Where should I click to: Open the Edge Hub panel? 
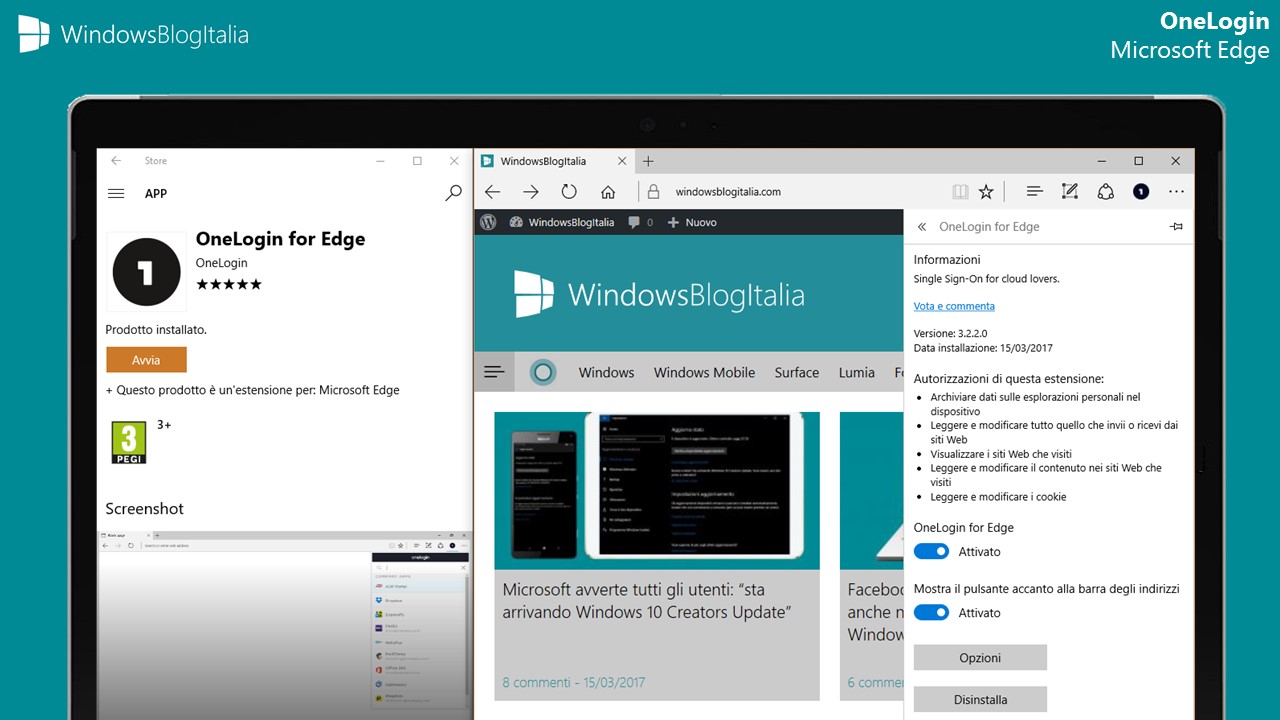pos(1035,191)
